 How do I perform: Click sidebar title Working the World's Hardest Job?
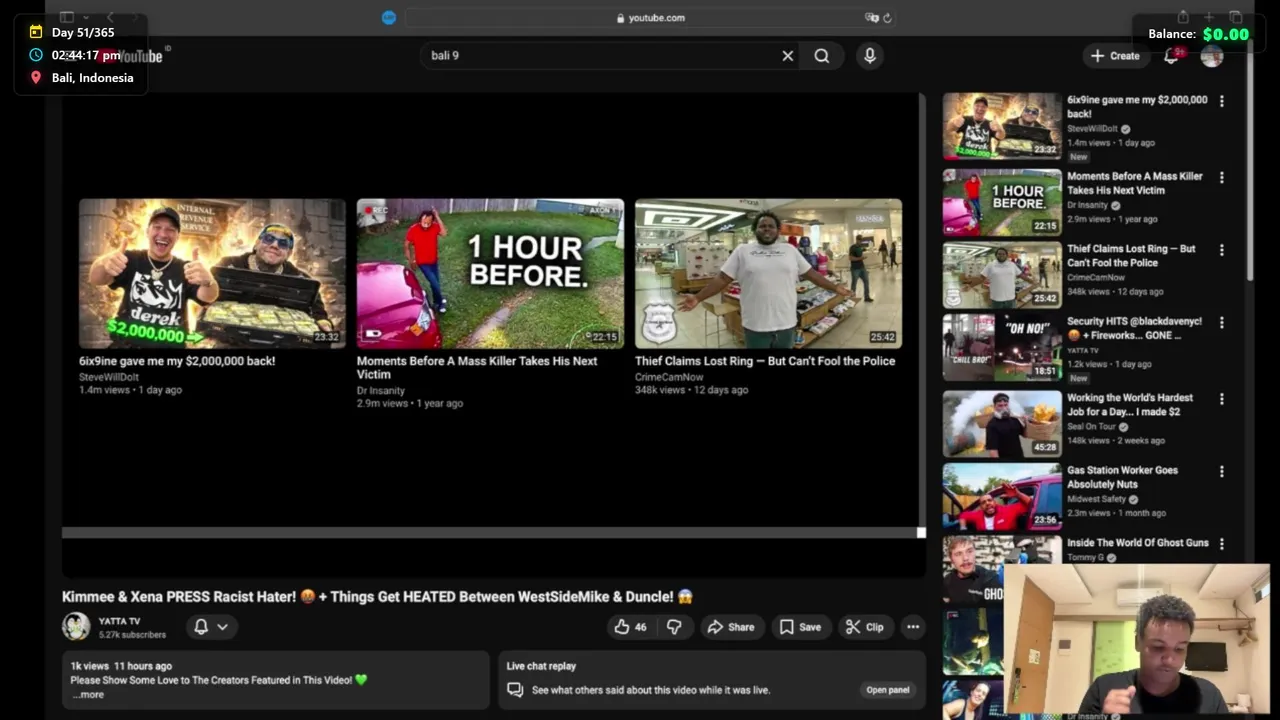(x=1130, y=404)
